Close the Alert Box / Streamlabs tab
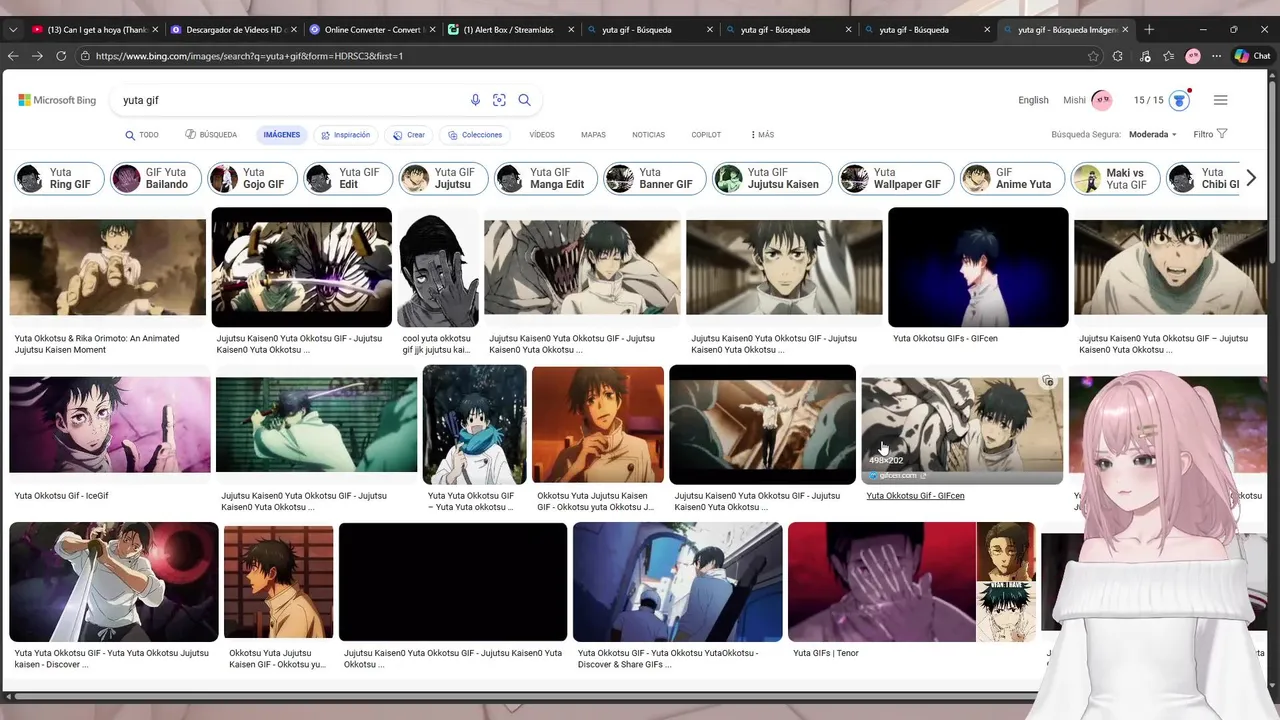The width and height of the screenshot is (1280, 720). click(571, 30)
